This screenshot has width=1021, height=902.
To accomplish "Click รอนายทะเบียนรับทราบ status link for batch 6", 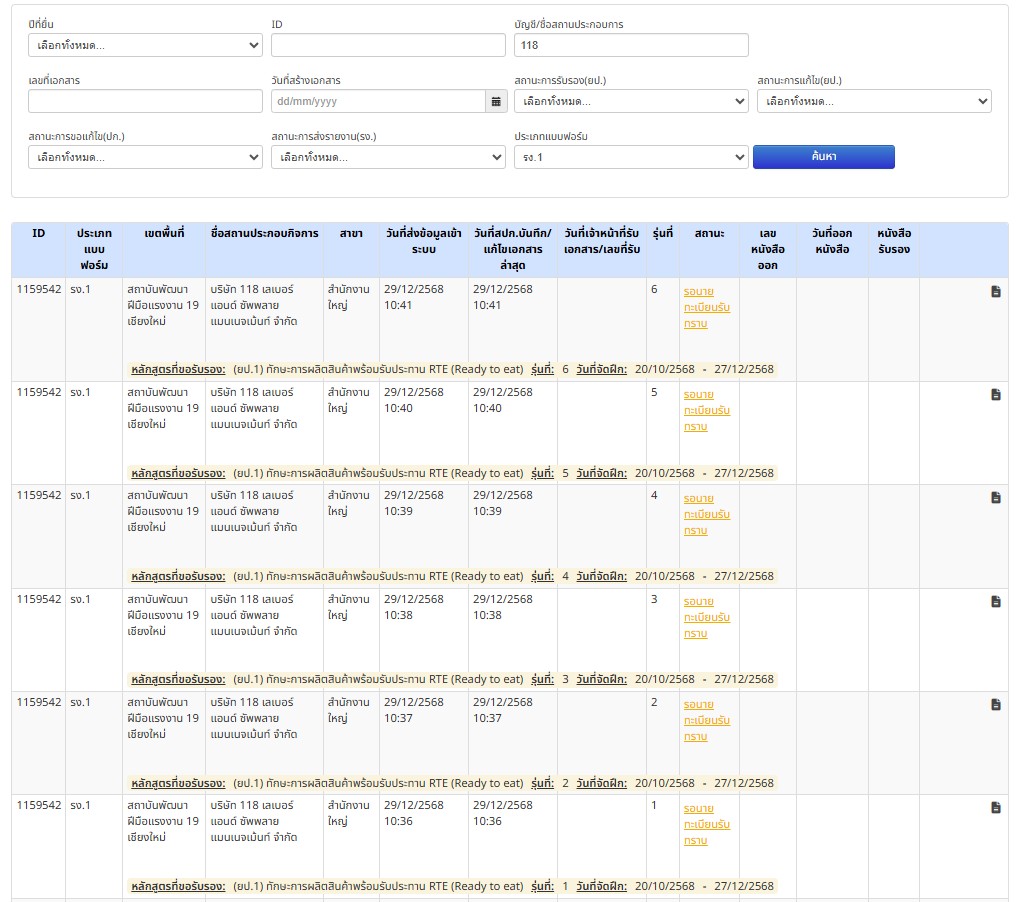I will [706, 307].
